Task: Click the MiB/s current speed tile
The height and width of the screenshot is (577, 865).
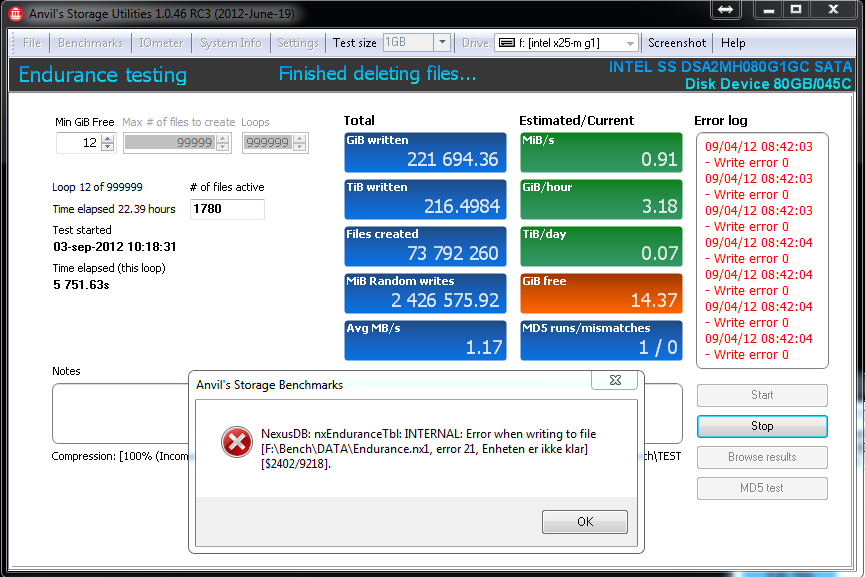Action: click(601, 152)
